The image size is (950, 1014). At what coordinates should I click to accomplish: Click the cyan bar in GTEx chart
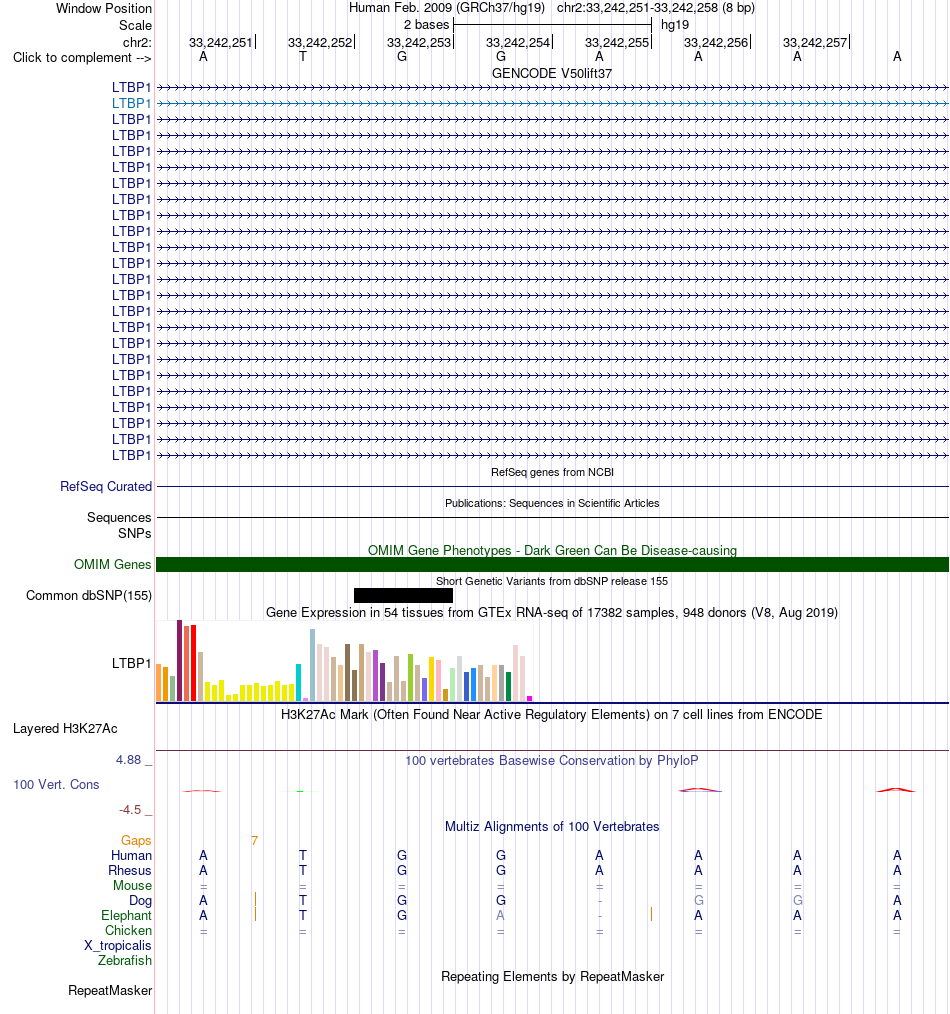click(x=299, y=682)
